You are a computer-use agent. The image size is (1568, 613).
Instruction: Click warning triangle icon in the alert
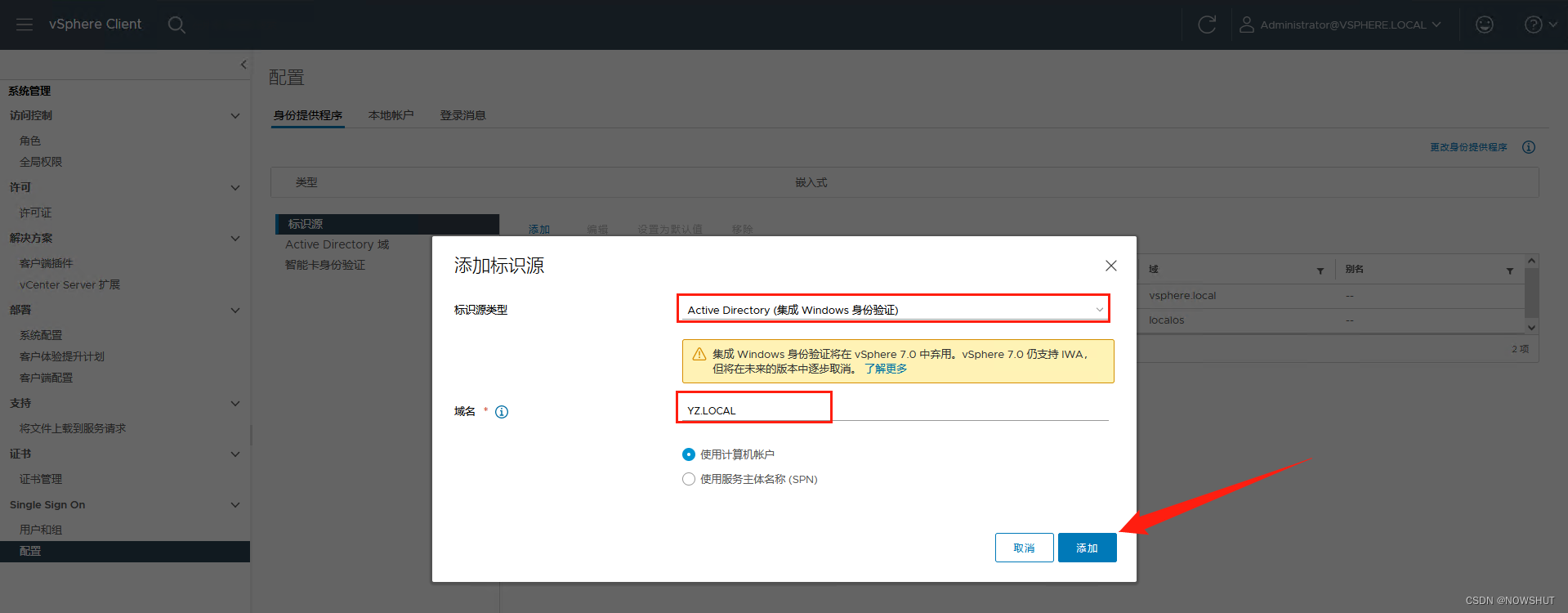[x=699, y=355]
